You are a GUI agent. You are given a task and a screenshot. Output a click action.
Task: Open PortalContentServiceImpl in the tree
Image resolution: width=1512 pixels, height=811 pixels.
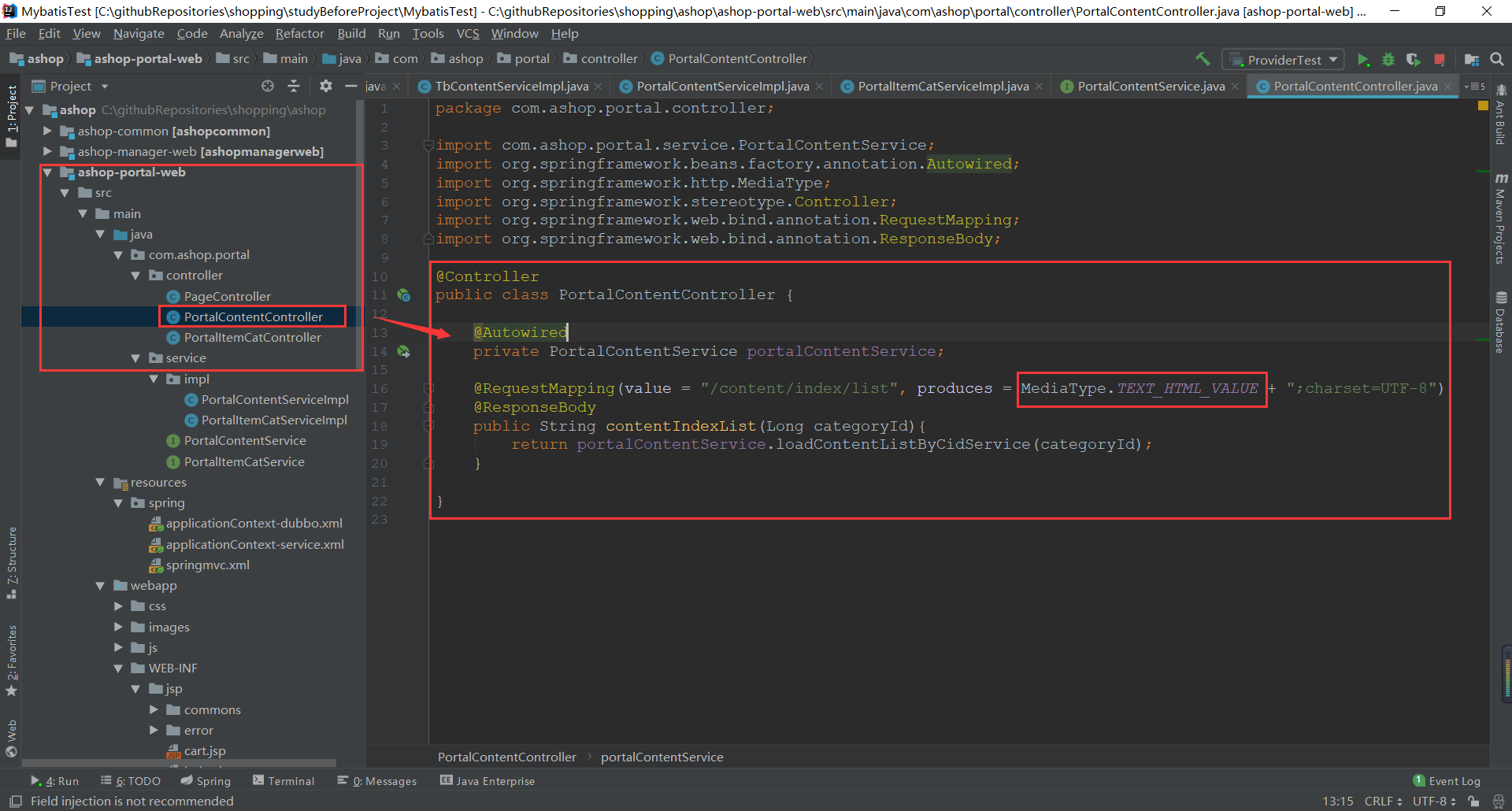275,400
